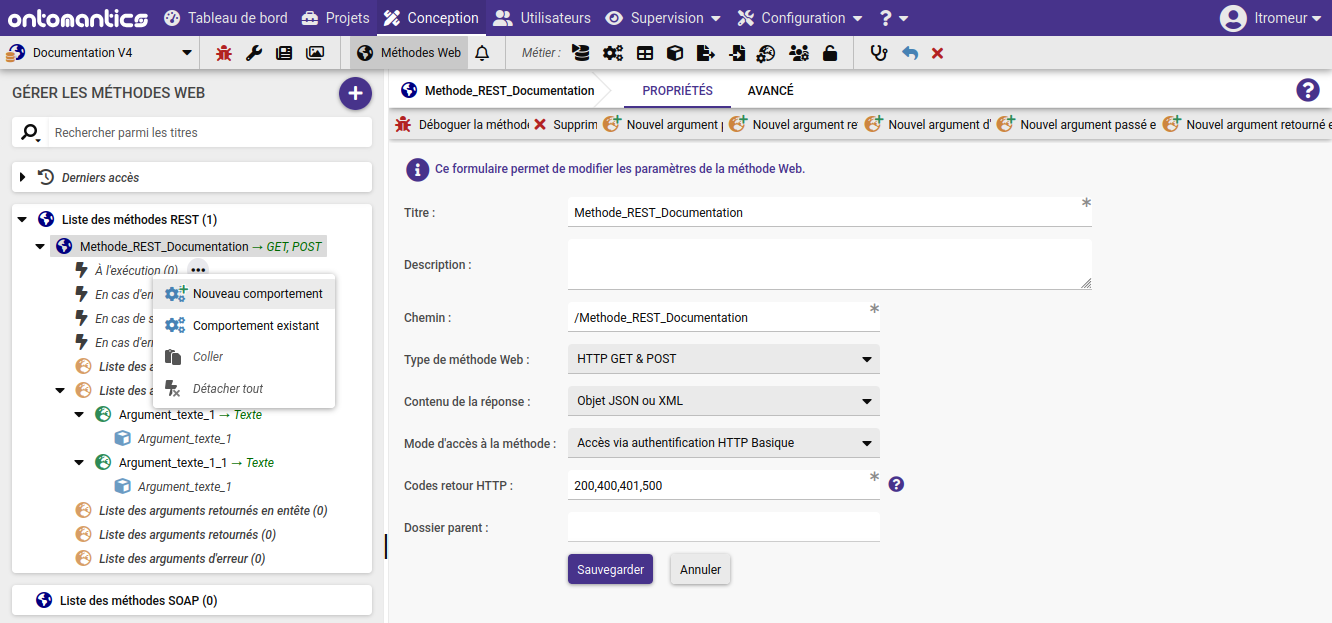The width and height of the screenshot is (1332, 623).
Task: Click the magnifier search options icon
Action: click(32, 132)
